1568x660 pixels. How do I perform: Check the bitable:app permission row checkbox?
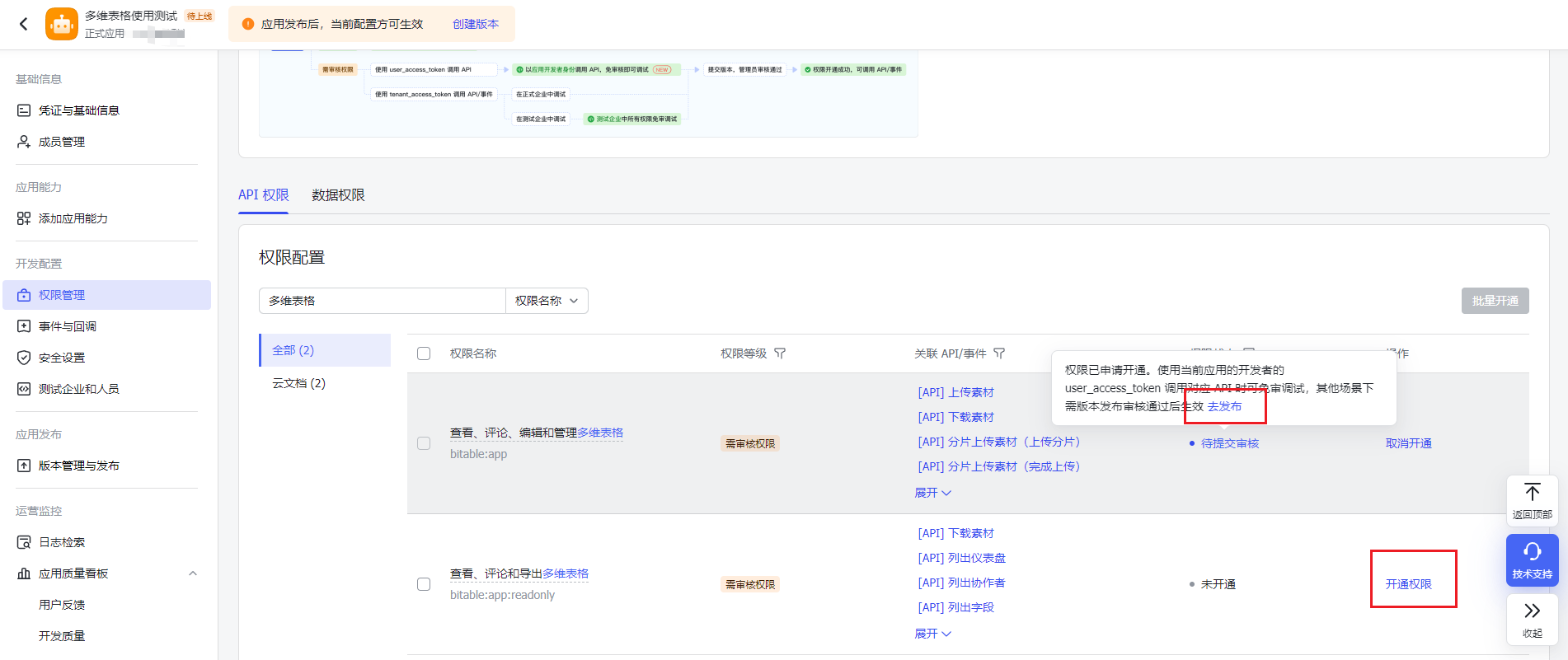[424, 443]
